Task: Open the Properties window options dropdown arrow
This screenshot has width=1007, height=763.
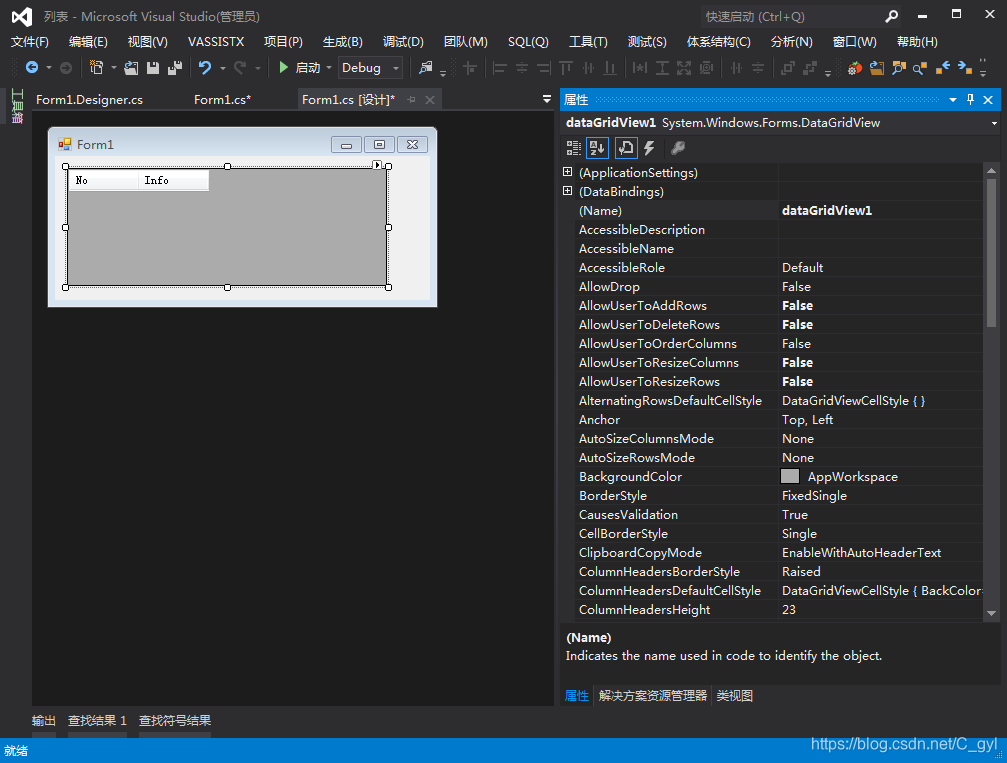Action: tap(952, 100)
